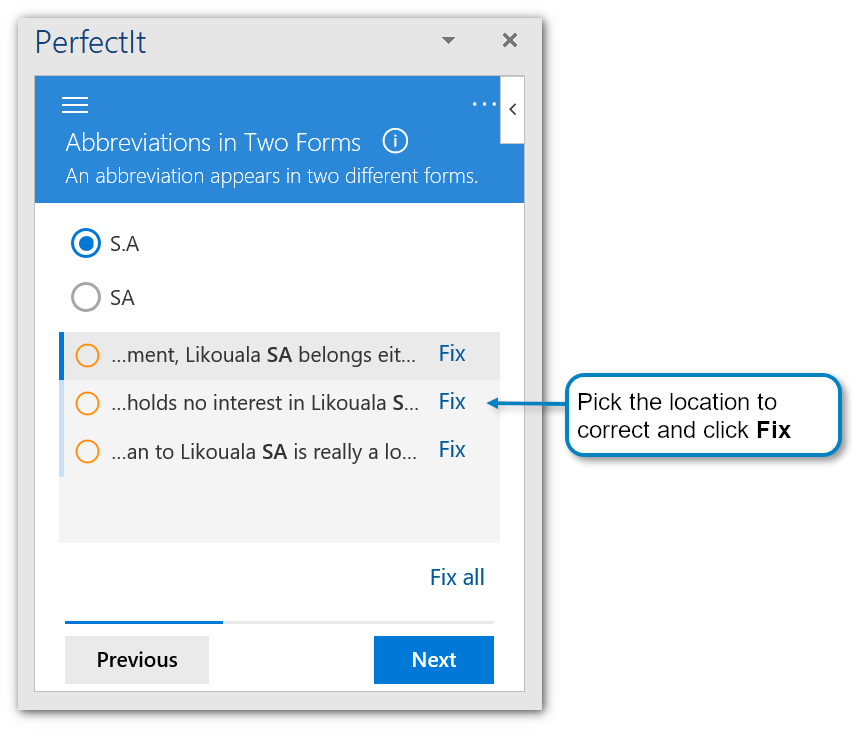
Task: Fix the 'Likouala SA belongs' occurrence
Action: [452, 353]
